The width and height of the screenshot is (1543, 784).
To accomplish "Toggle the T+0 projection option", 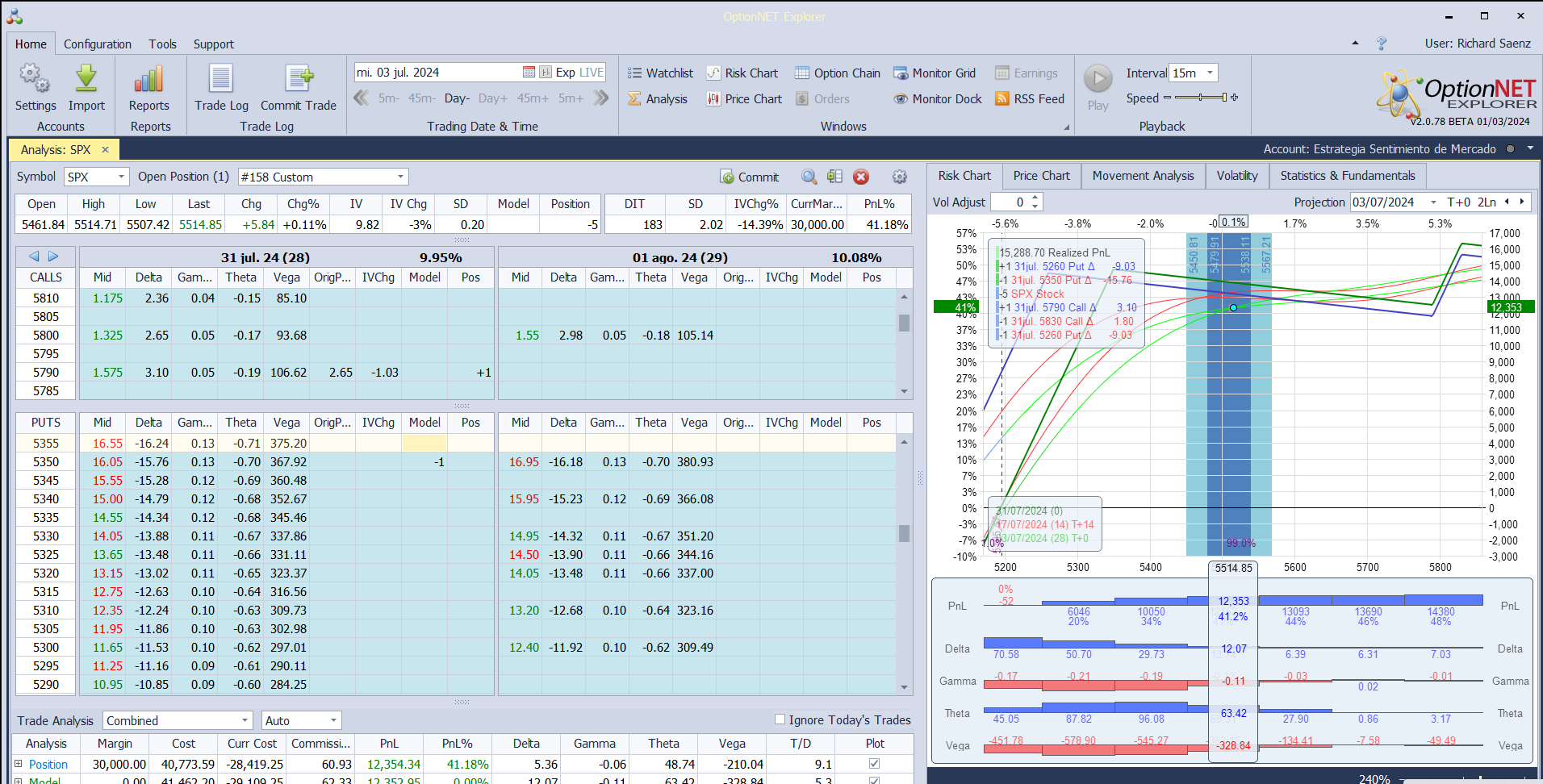I will click(1458, 202).
